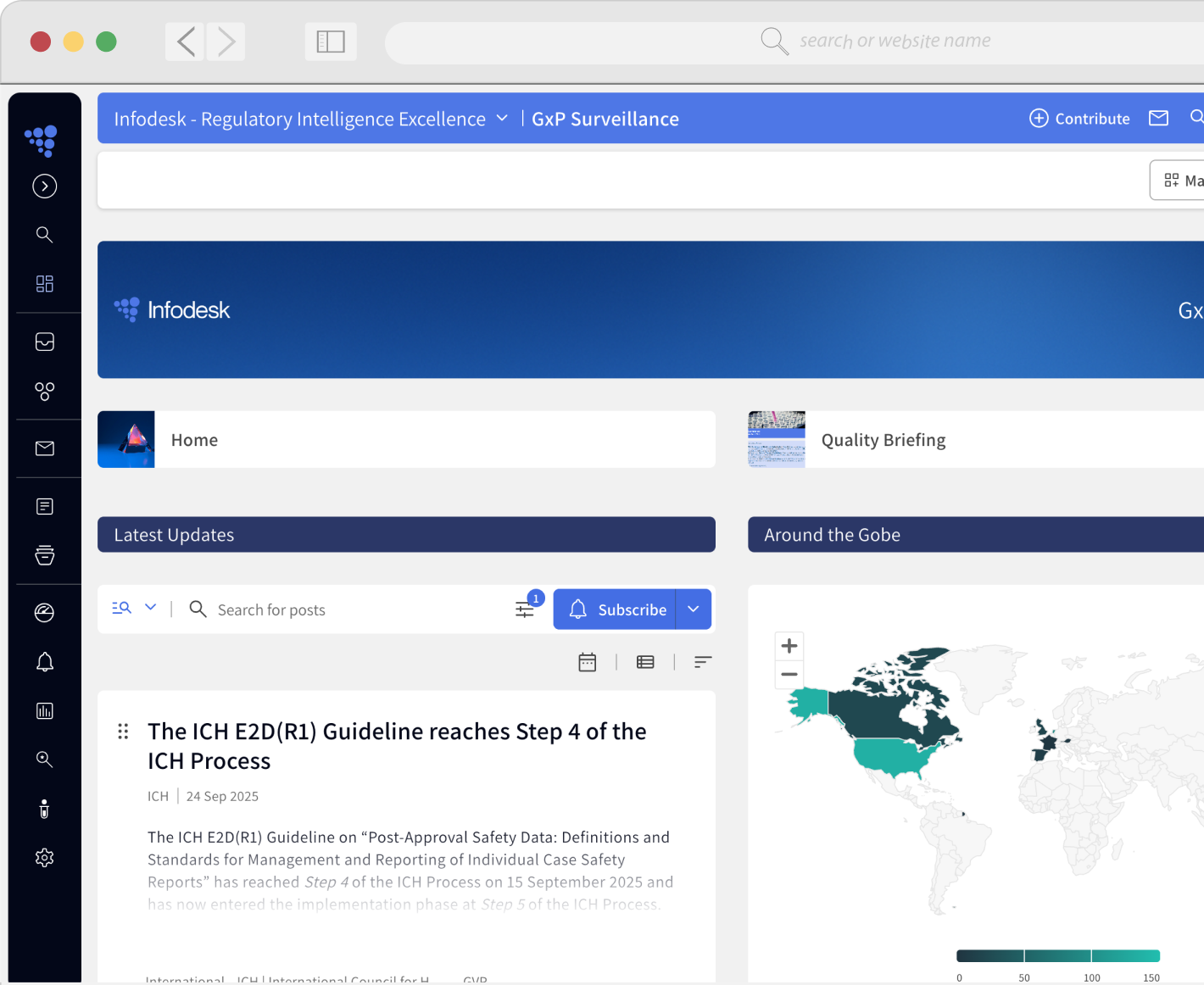Click the Subscribe button

[x=616, y=609]
